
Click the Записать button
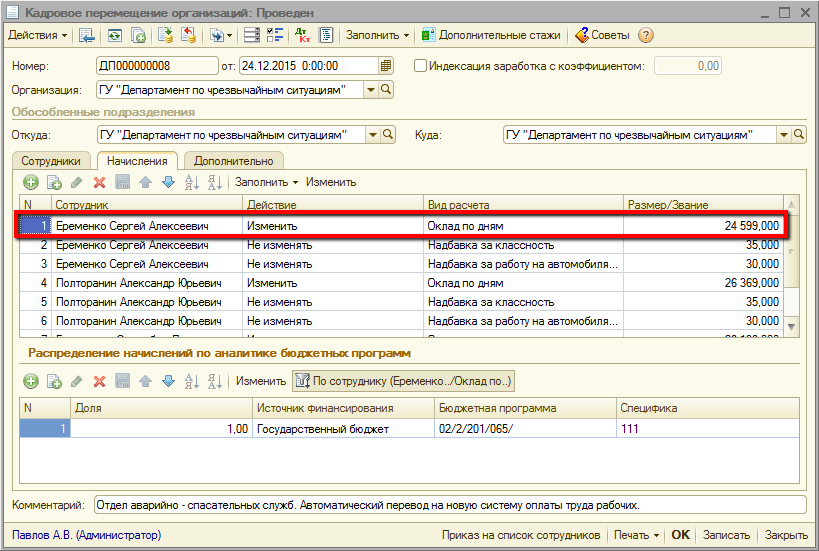726,535
